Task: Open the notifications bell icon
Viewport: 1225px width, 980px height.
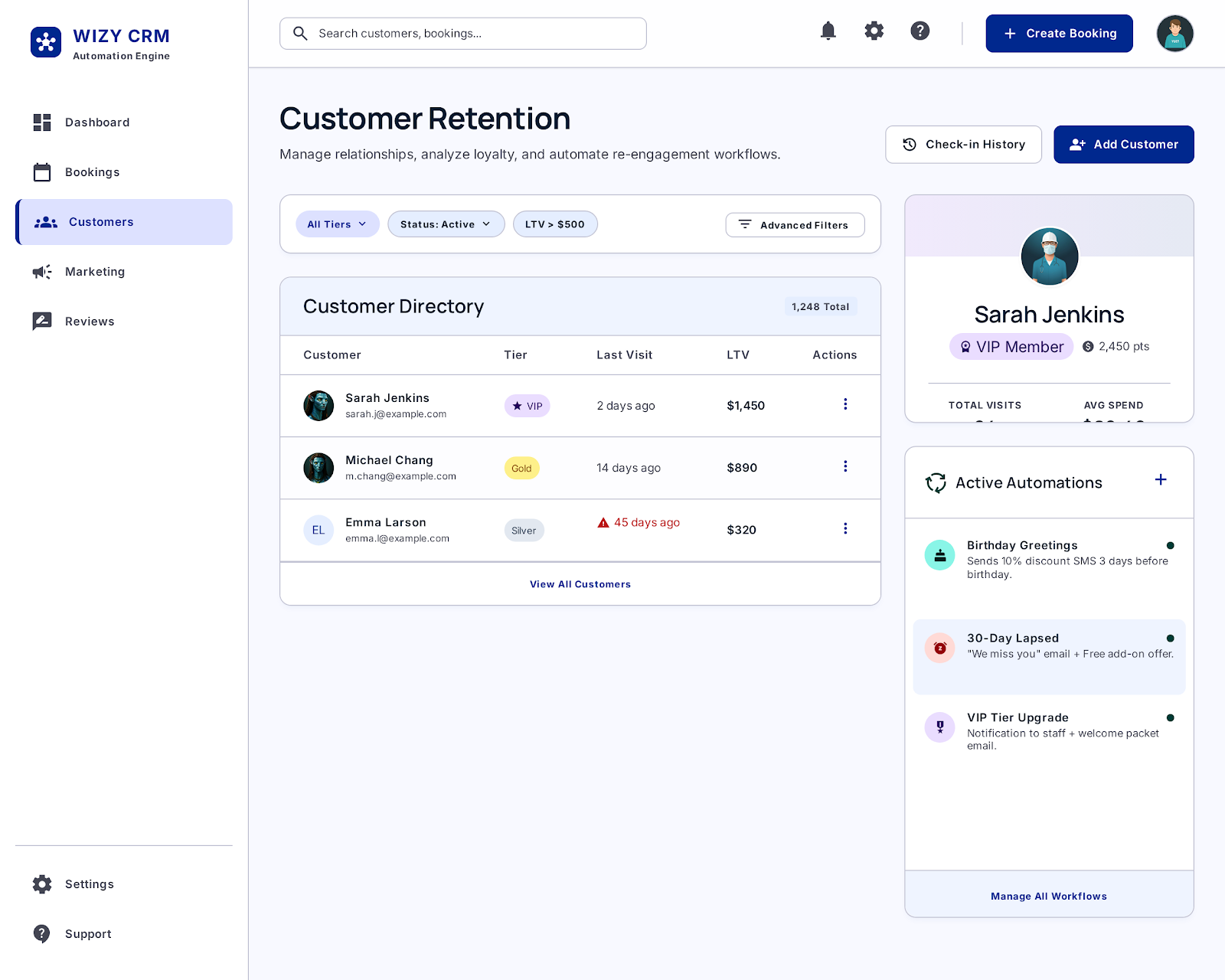Action: 828,31
